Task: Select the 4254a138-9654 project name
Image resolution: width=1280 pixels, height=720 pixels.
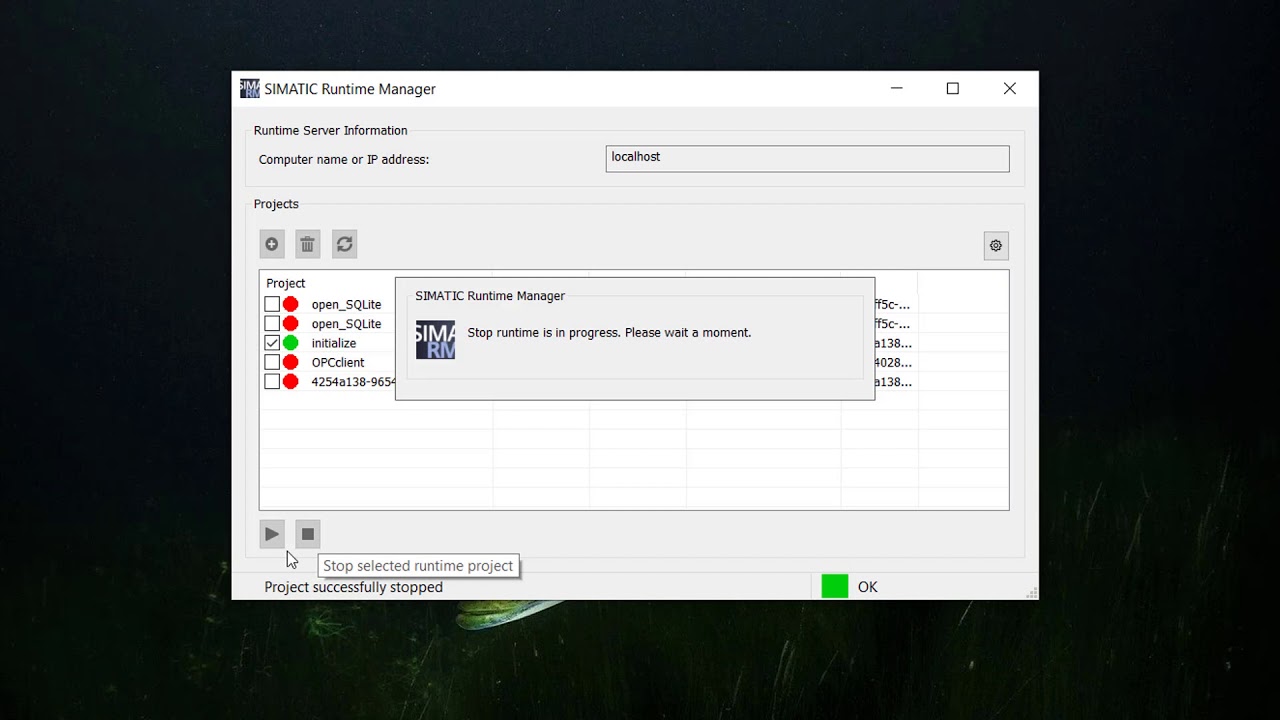Action: tap(353, 382)
